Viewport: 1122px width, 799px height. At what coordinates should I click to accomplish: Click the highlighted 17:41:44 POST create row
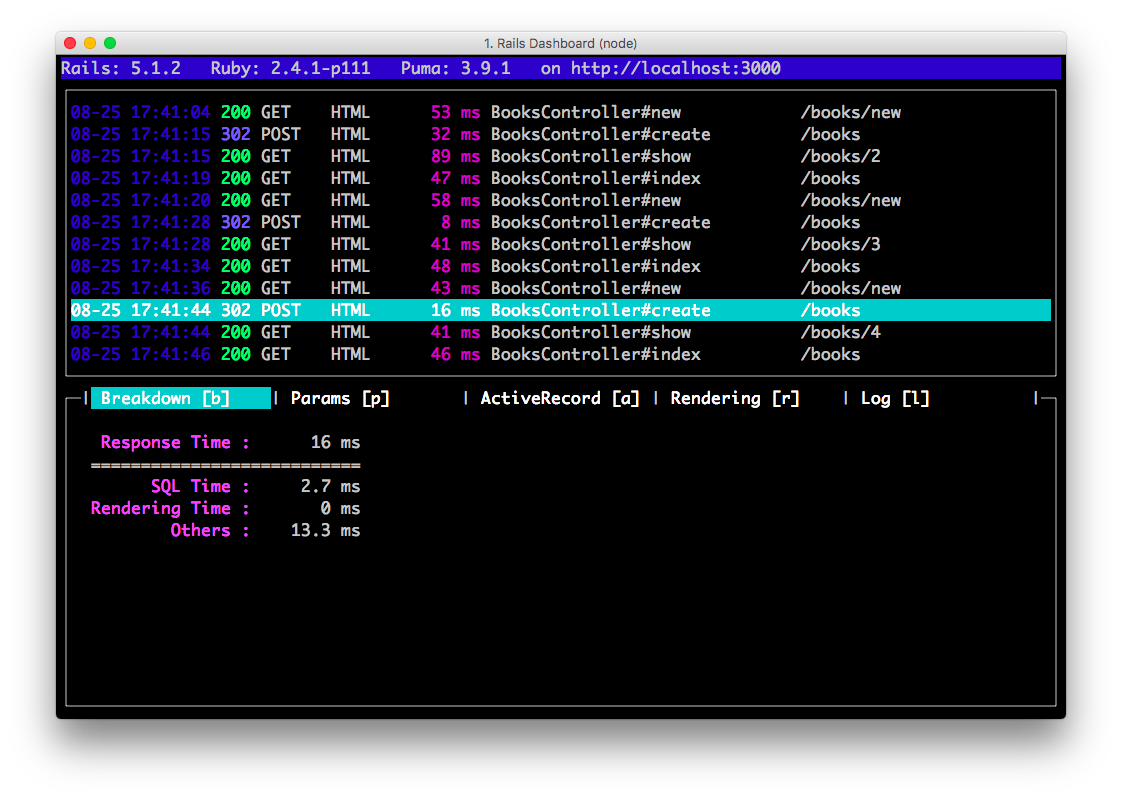click(560, 310)
